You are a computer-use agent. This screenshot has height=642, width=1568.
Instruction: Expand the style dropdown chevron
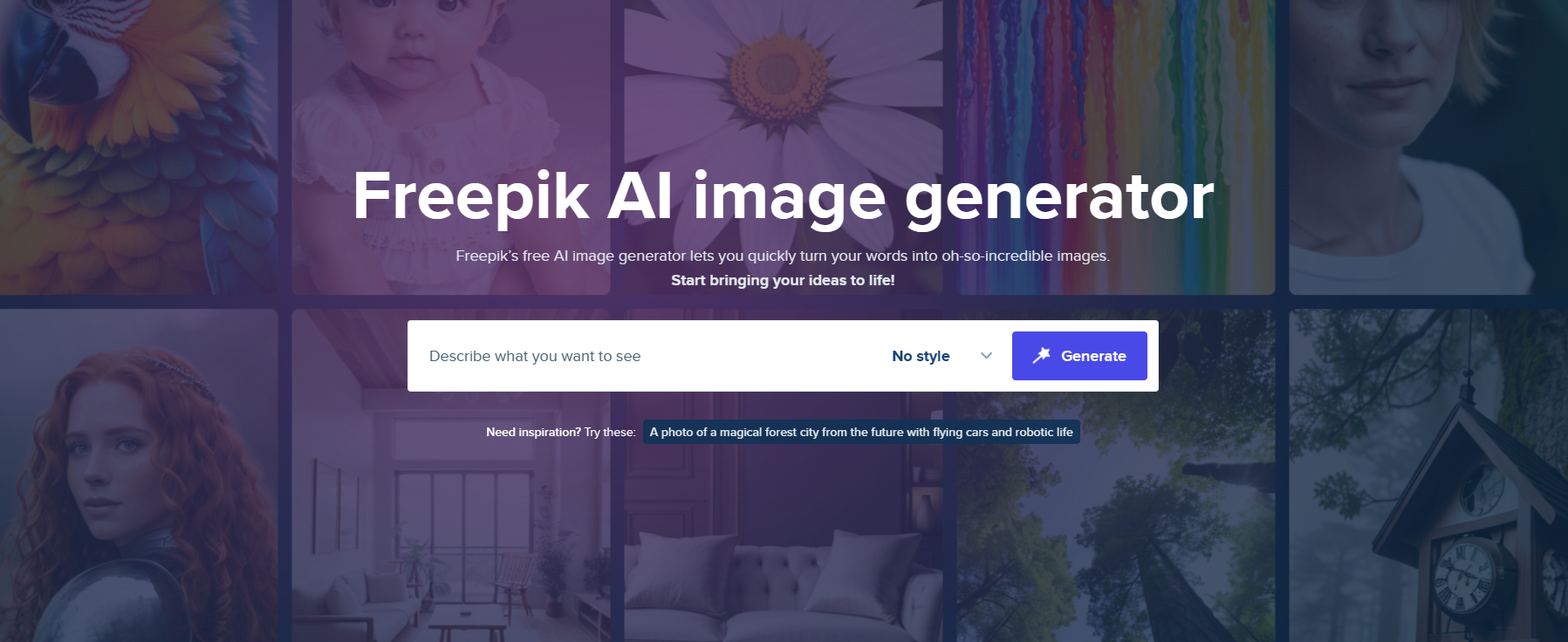click(x=986, y=356)
